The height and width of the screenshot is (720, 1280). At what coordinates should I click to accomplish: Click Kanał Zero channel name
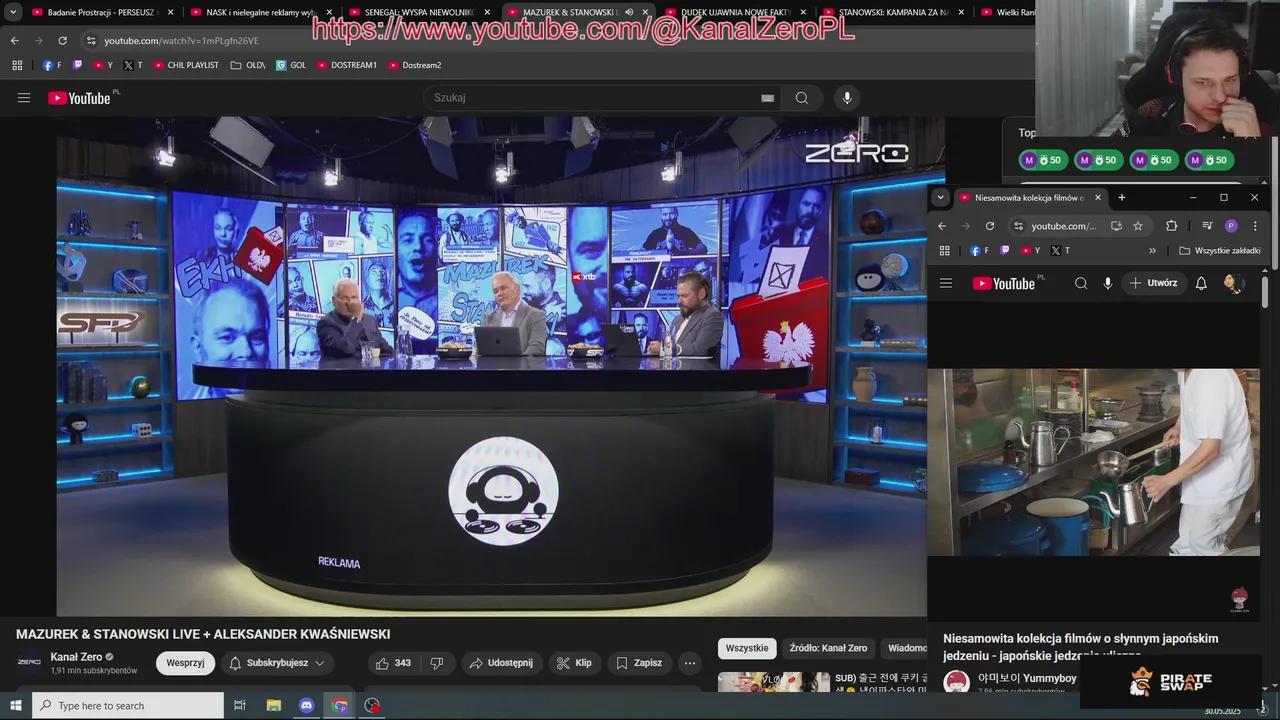click(x=77, y=657)
